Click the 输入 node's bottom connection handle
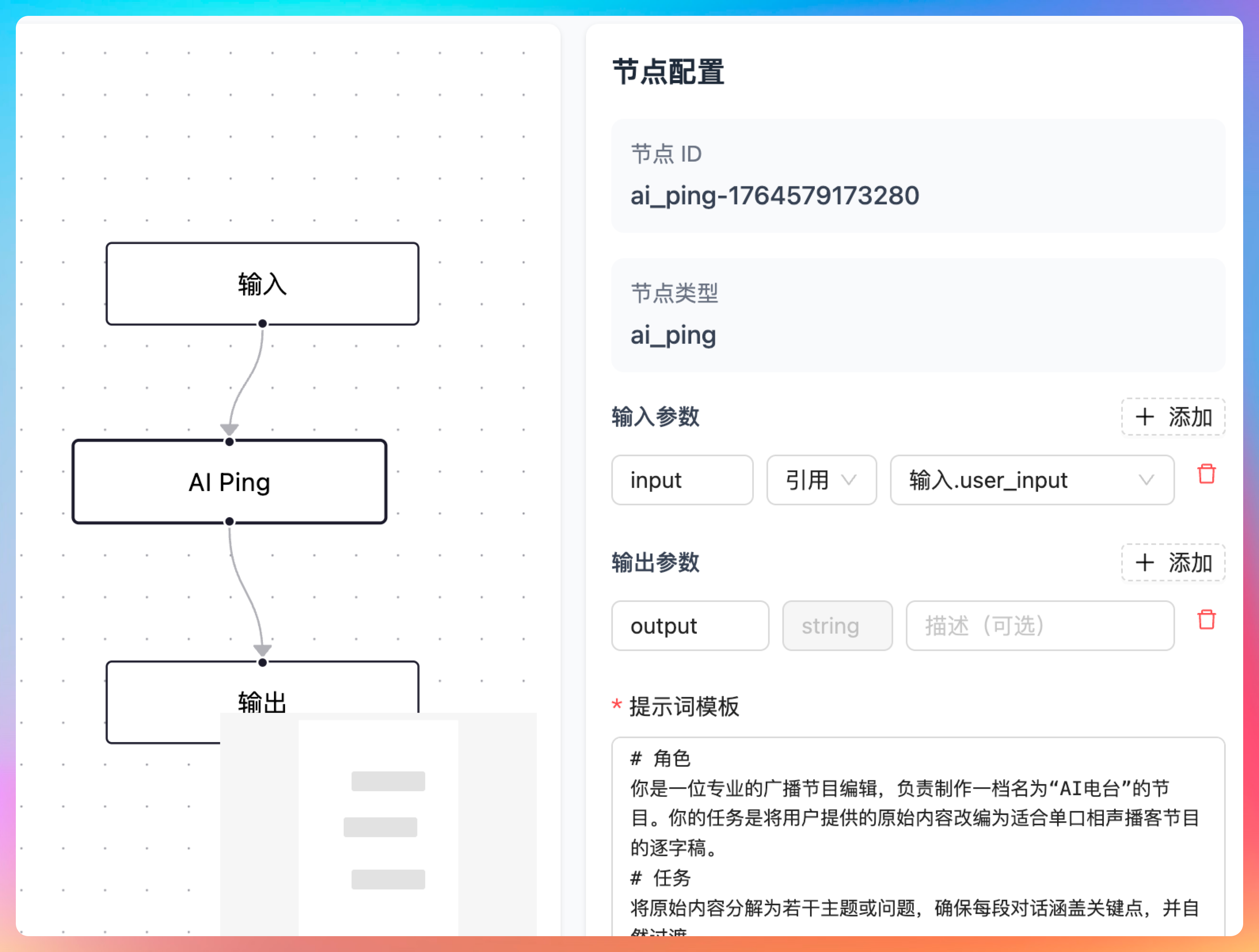The height and width of the screenshot is (952, 1259). pos(262,324)
